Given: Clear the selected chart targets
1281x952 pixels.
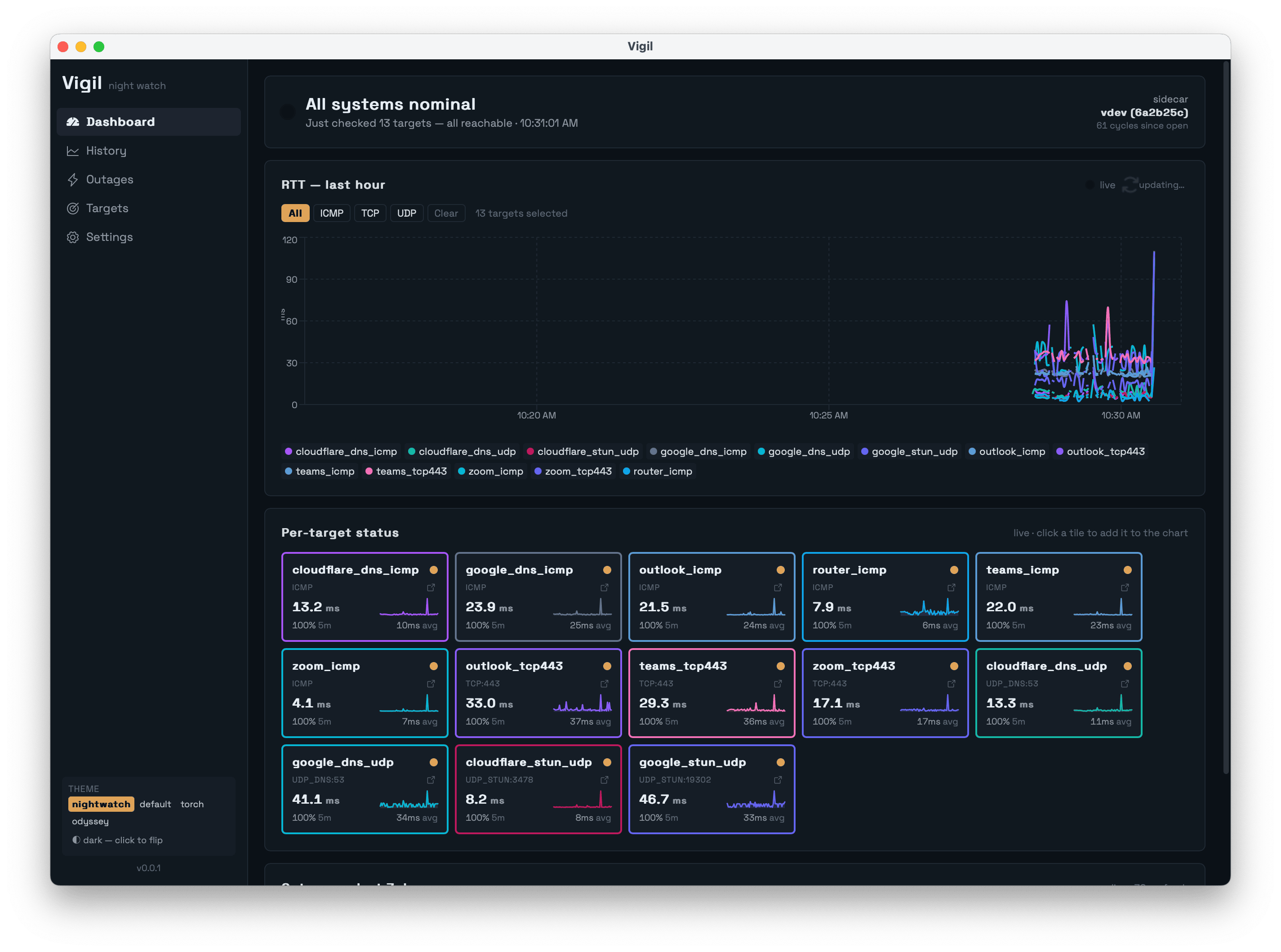Looking at the screenshot, I should 446,213.
